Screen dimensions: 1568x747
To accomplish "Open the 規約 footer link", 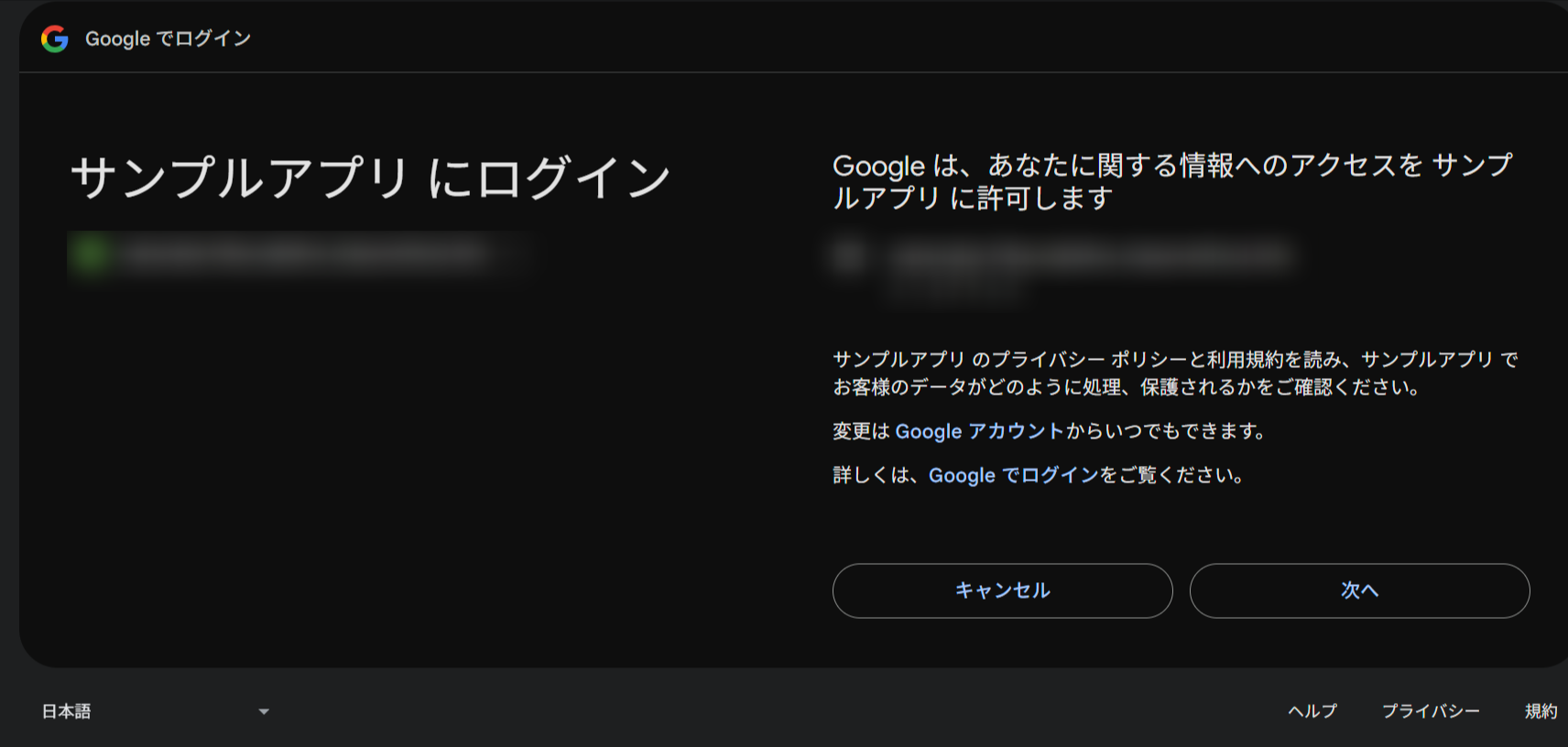I will tap(1541, 711).
